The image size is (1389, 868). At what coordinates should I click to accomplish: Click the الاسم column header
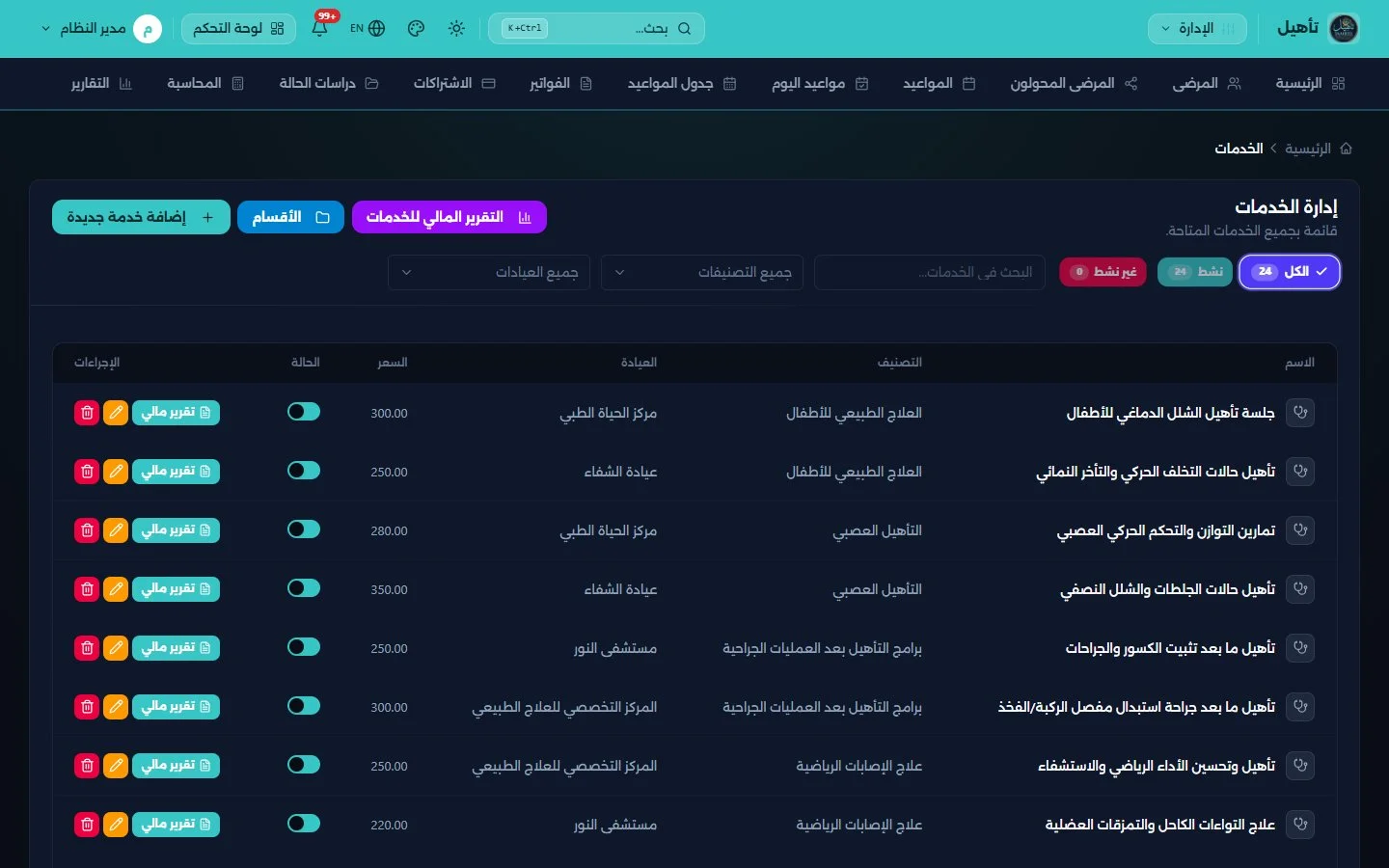pos(1299,363)
